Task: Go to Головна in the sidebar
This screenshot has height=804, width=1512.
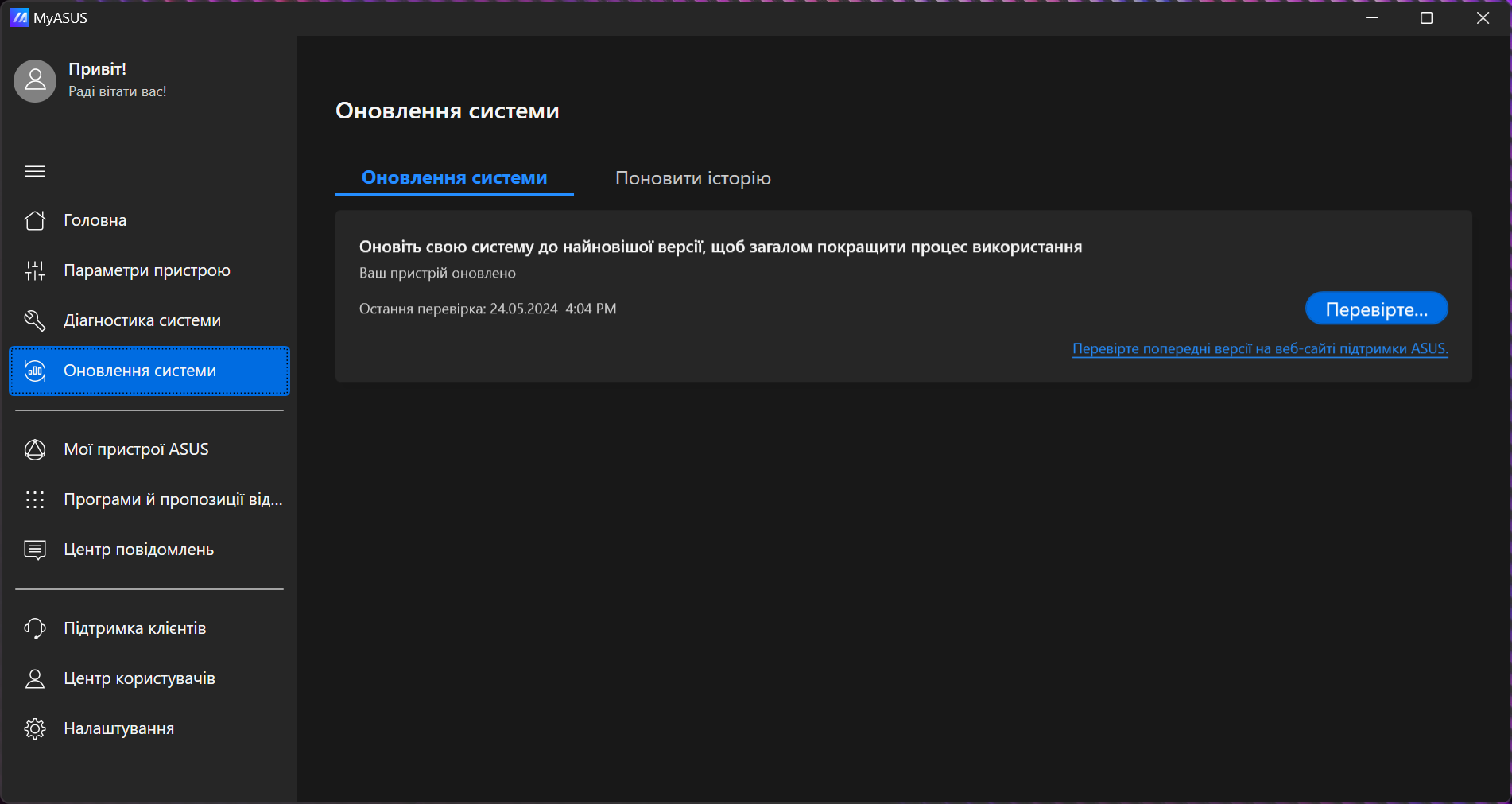Action: [x=149, y=220]
